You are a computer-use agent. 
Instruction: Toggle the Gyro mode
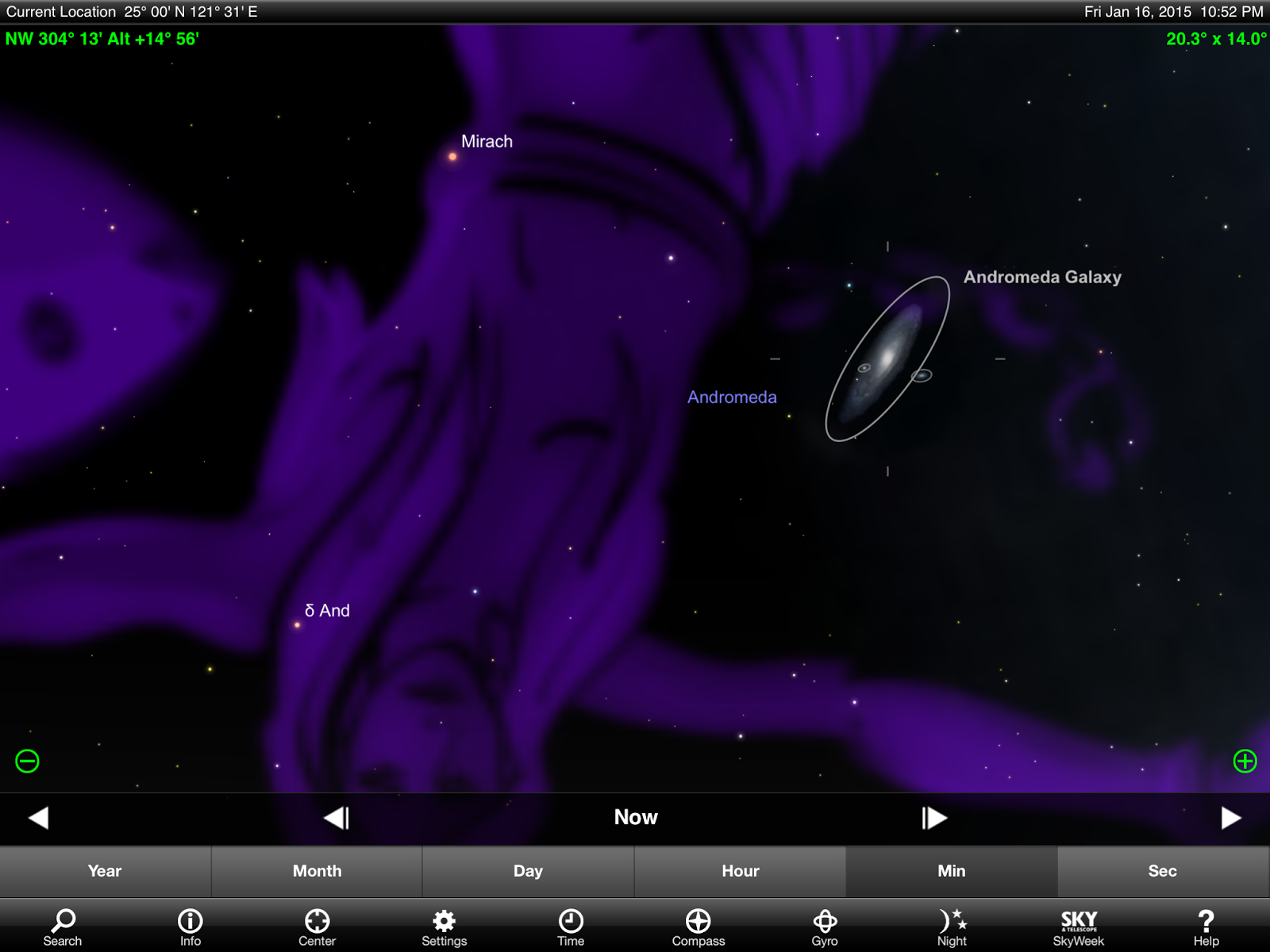(825, 927)
